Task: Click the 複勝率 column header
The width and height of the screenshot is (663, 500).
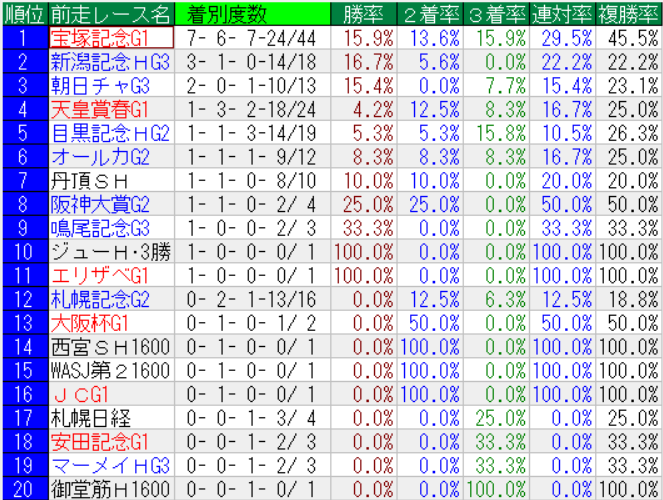Action: tap(629, 13)
